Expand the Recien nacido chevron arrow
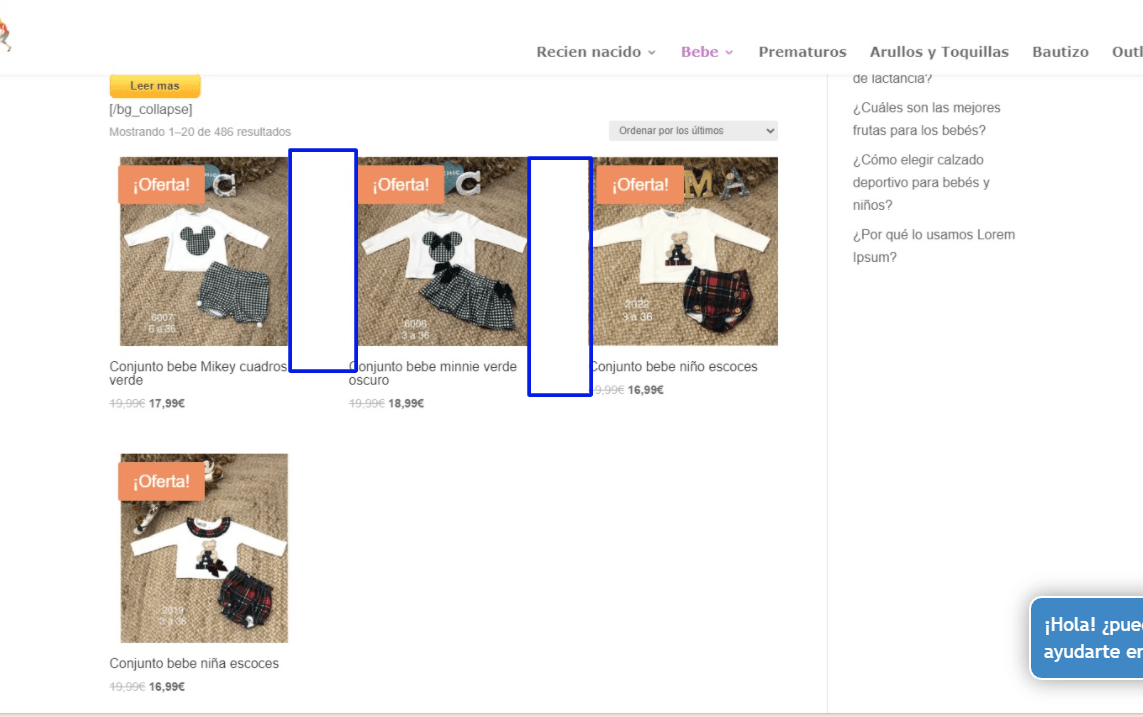The height and width of the screenshot is (717, 1143). coord(652,52)
